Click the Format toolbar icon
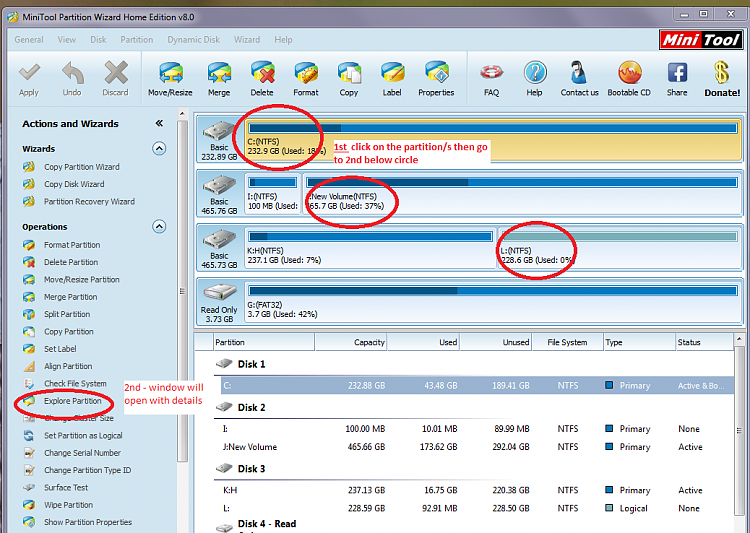Screen dimensions: 750x533 pyautogui.click(x=306, y=73)
